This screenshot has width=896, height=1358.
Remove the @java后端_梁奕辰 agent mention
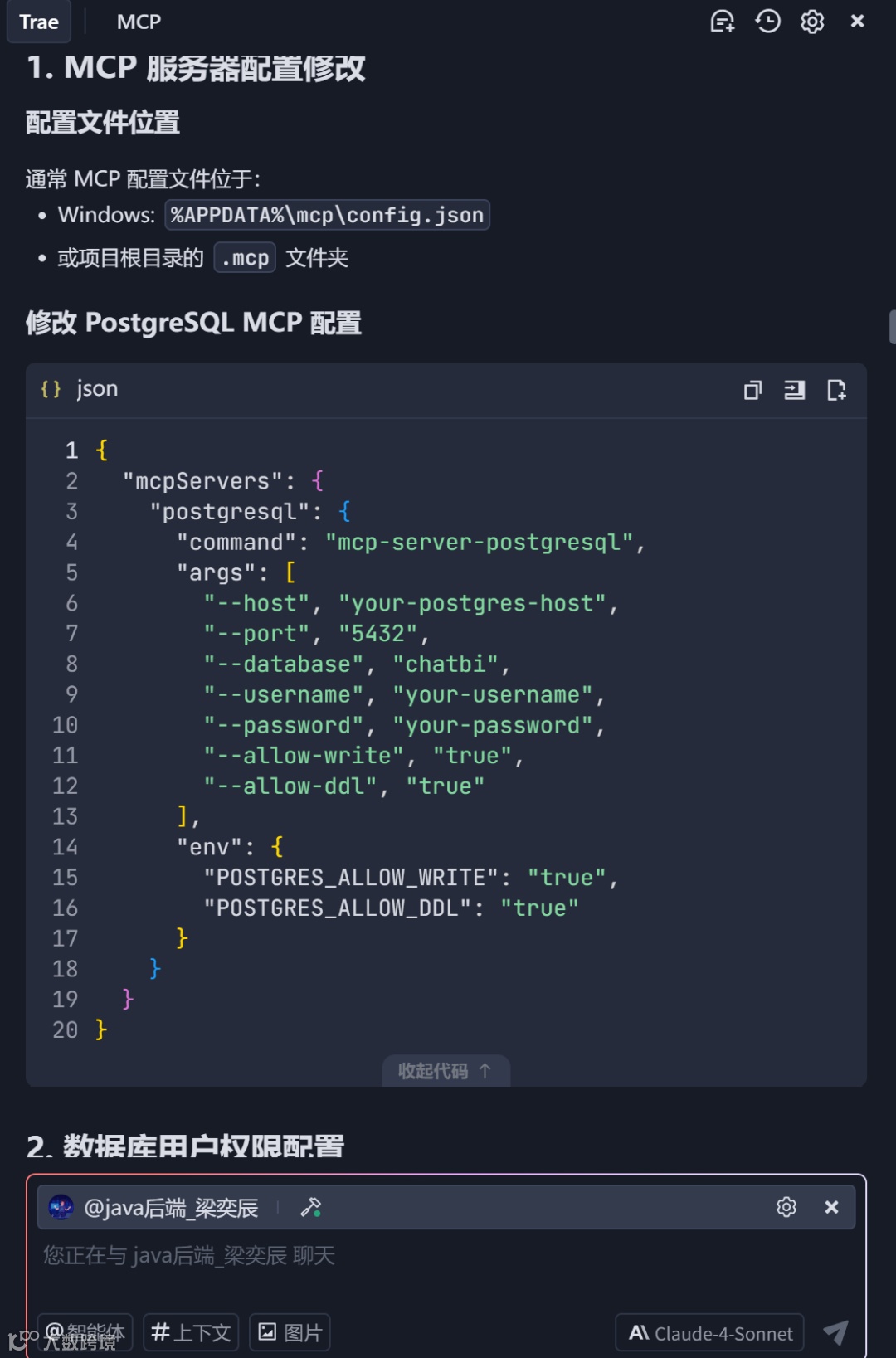[x=831, y=1207]
